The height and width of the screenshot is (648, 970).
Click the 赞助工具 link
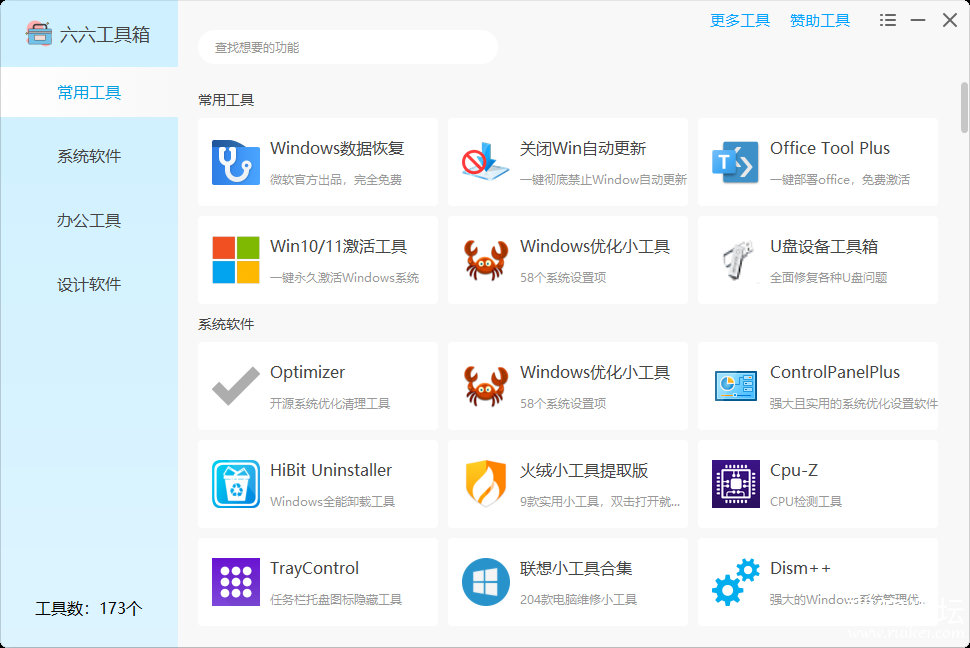(820, 20)
